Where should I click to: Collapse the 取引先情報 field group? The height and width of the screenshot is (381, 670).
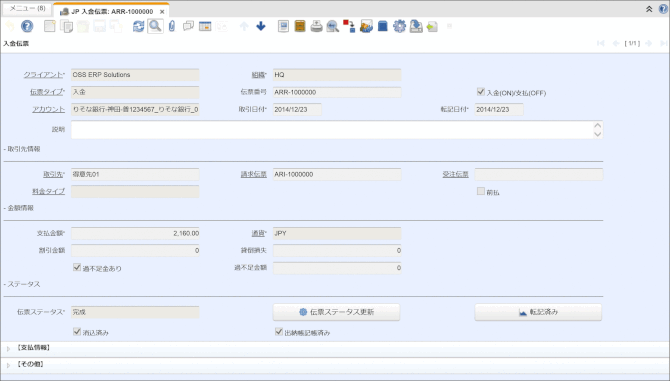[x=22, y=149]
